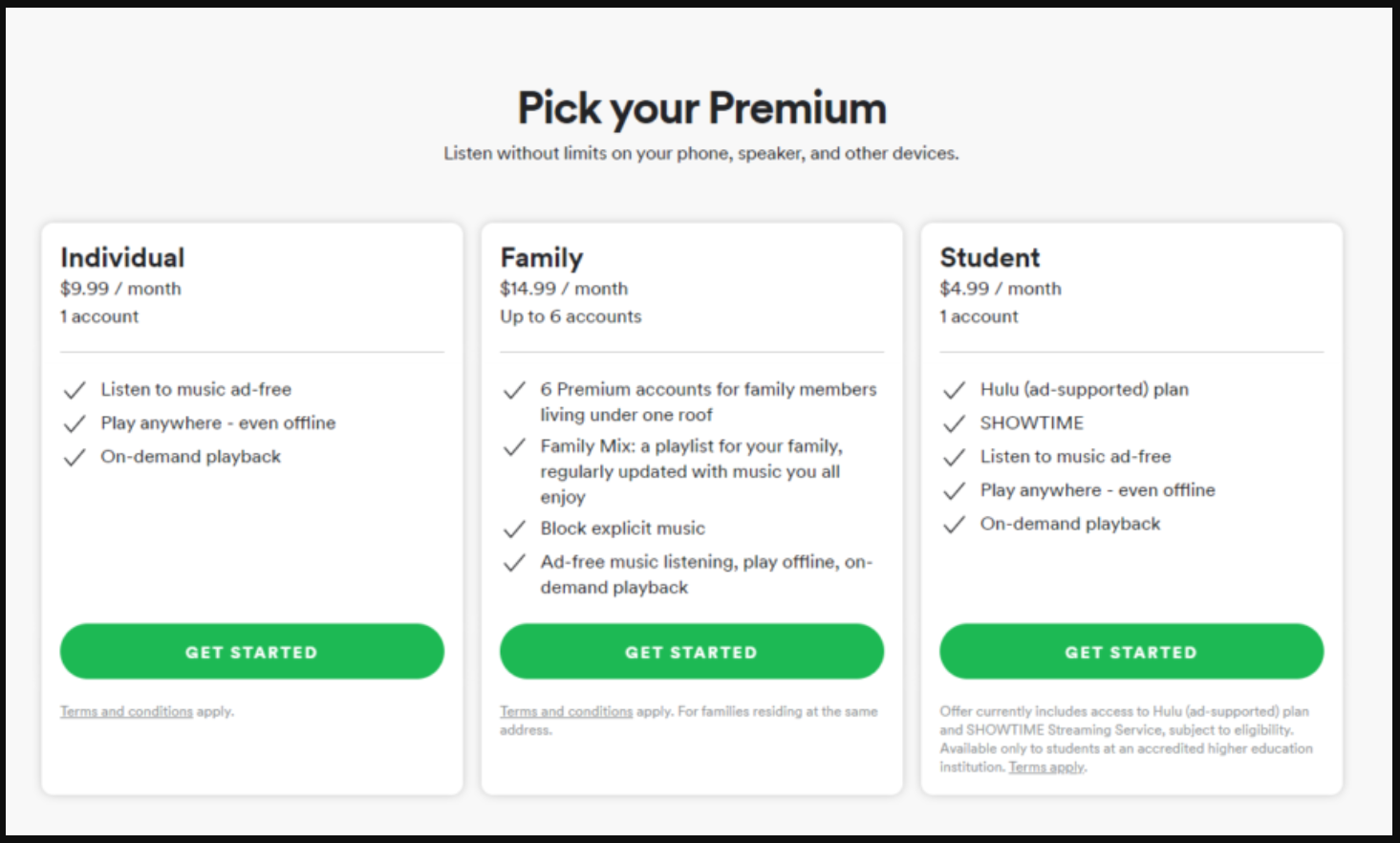Screen dimensions: 1400x843
Task: Click the checkmark beside 'Listen to music ad-free' under Individual
Action: [75, 390]
